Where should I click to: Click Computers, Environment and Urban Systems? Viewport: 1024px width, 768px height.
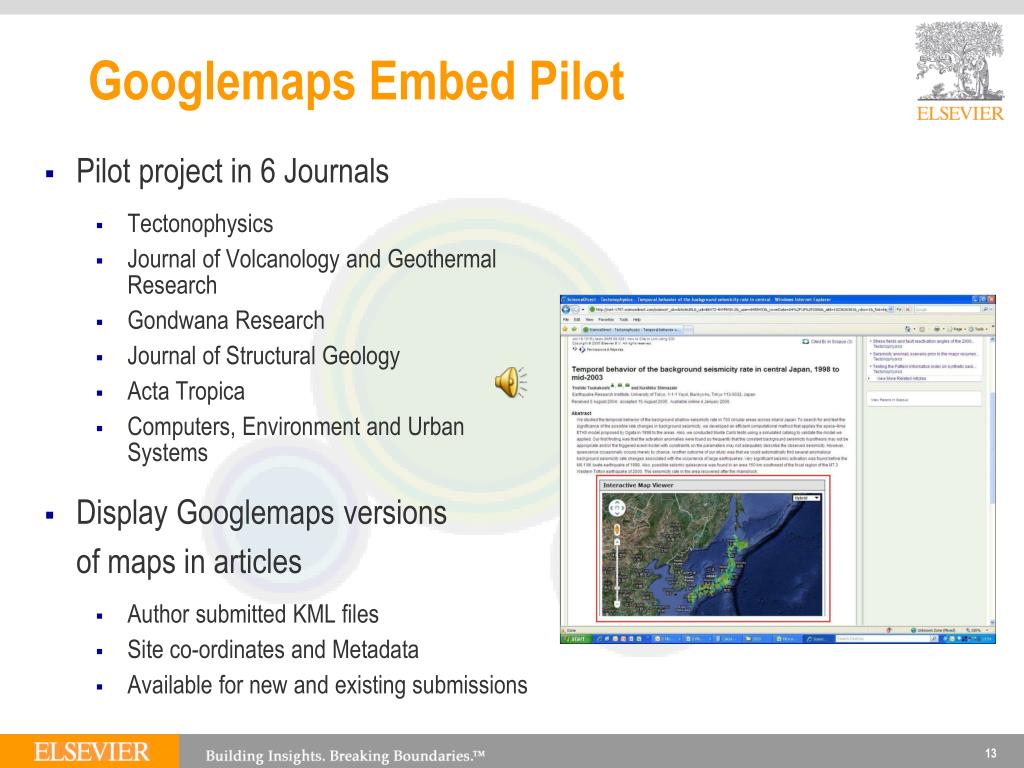click(296, 439)
